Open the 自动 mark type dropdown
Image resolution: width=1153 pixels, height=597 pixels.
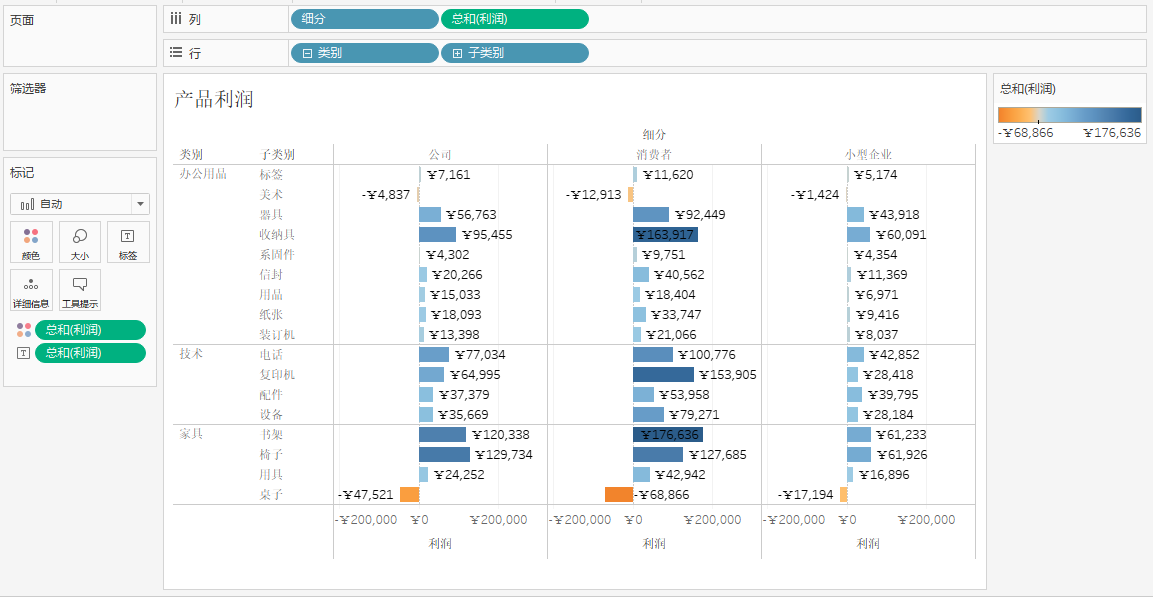(x=140, y=204)
